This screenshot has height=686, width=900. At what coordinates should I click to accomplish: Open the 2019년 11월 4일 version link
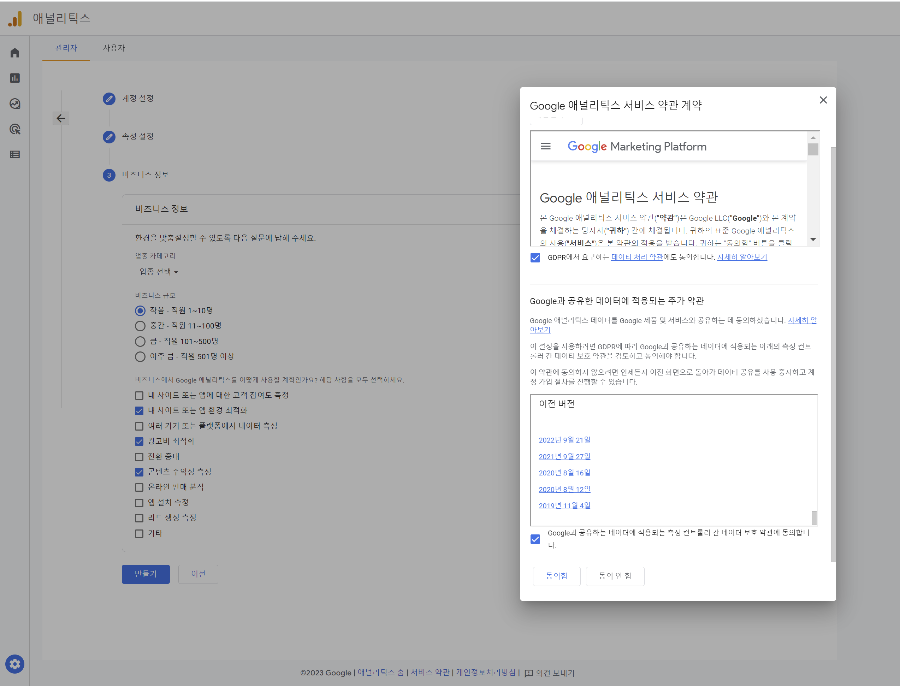point(564,506)
